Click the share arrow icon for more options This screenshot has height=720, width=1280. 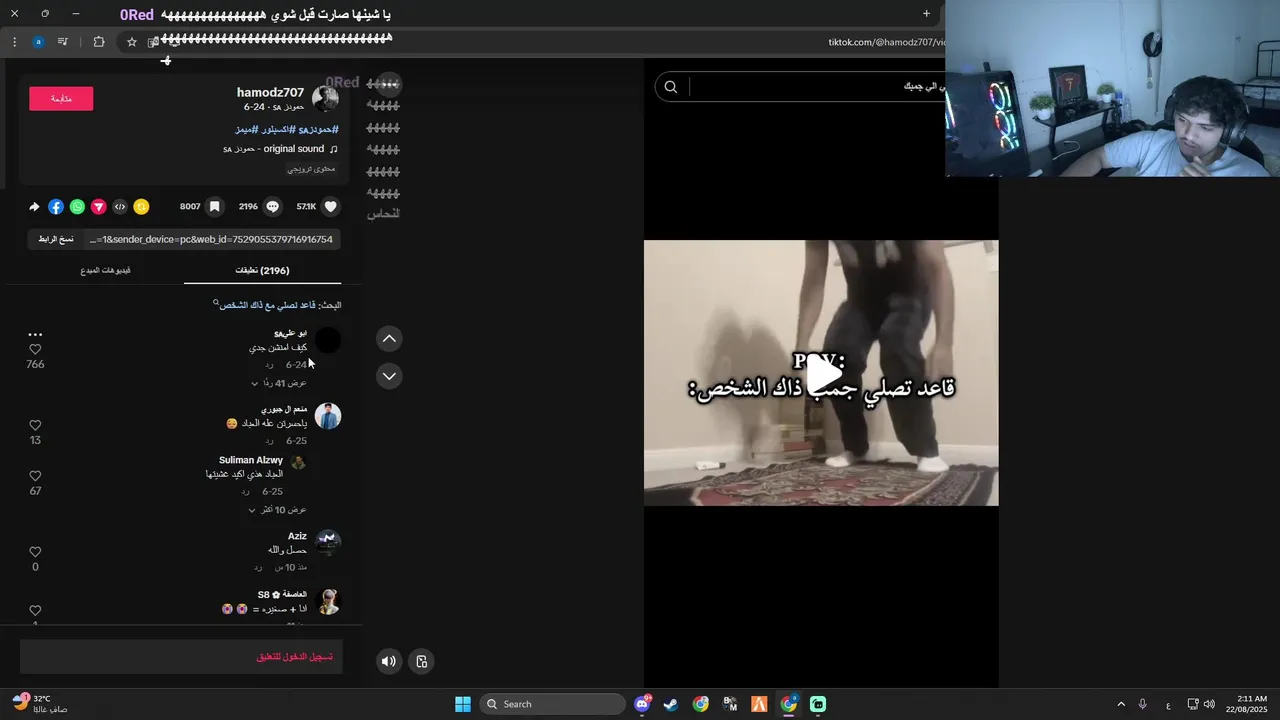tap(34, 207)
